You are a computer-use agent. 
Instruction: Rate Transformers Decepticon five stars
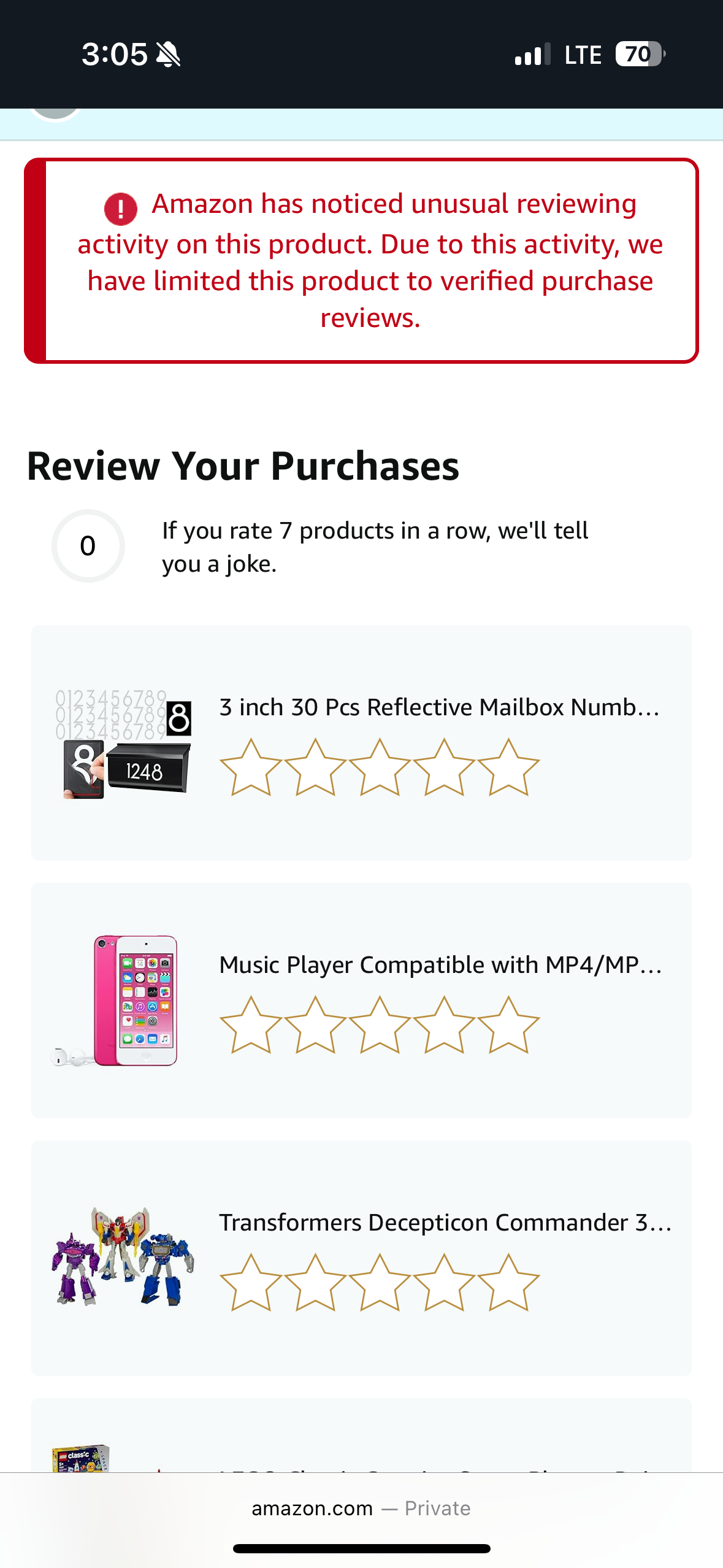pos(508,1283)
